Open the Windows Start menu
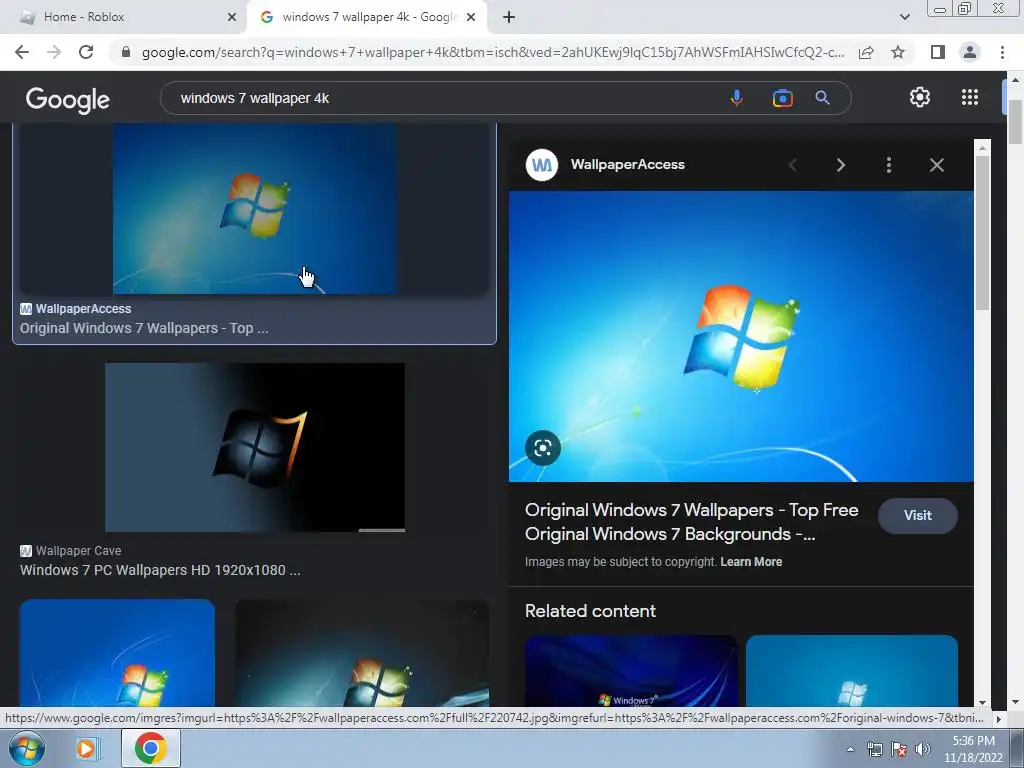The height and width of the screenshot is (768, 1024). 27,748
